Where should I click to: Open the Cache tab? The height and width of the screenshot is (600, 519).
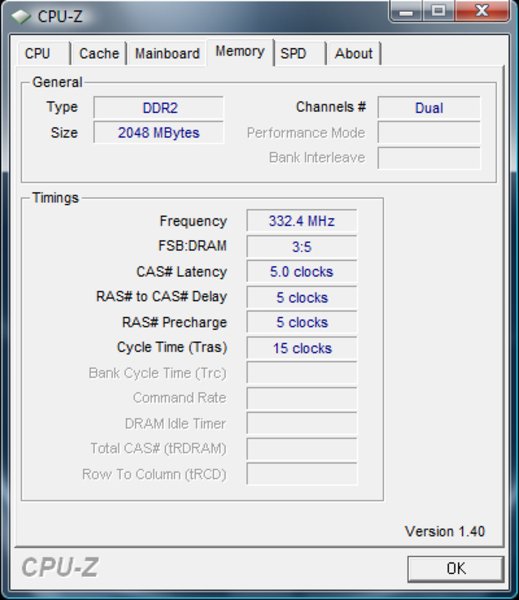pos(99,53)
